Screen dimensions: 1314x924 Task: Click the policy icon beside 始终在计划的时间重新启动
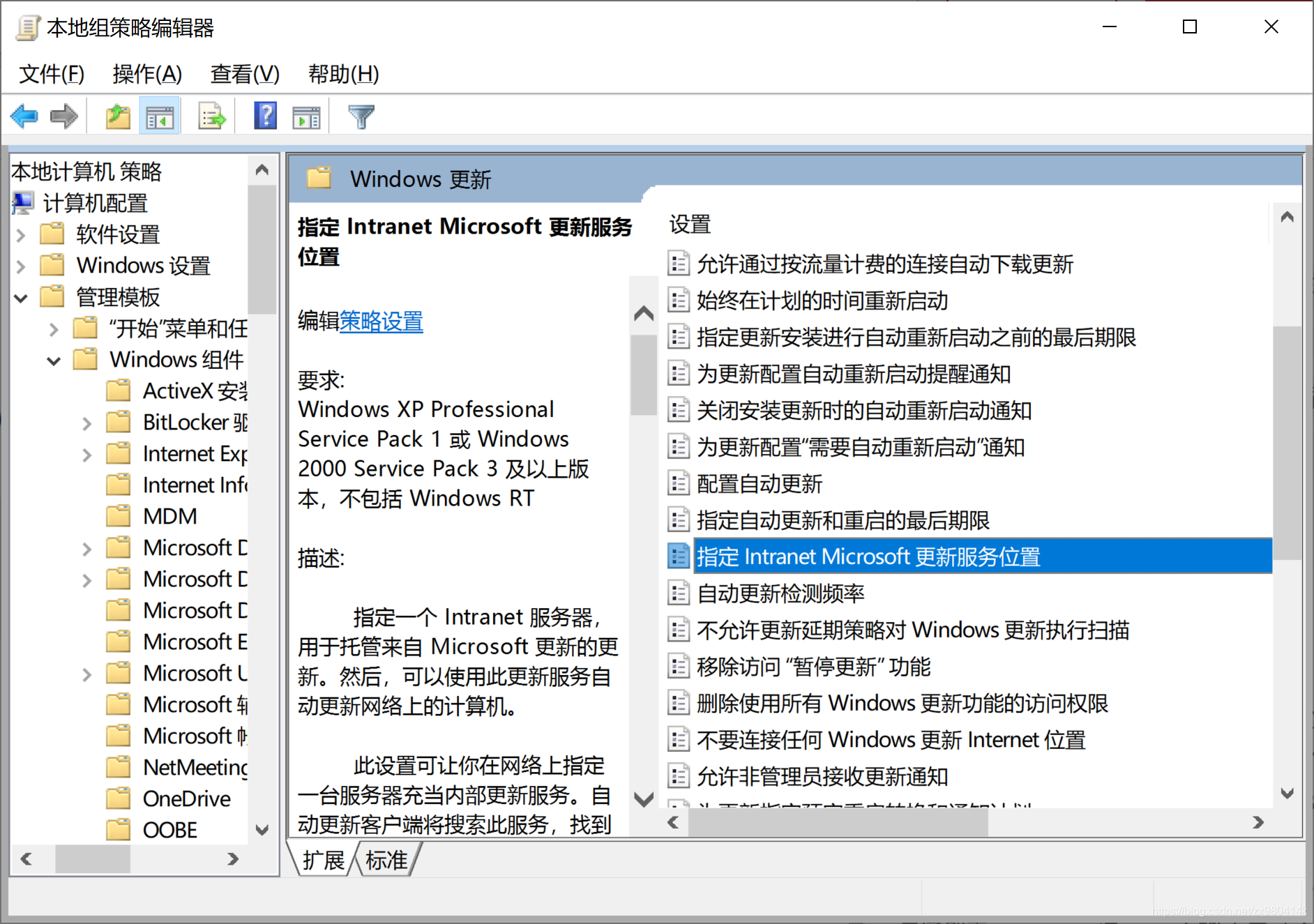[x=678, y=301]
